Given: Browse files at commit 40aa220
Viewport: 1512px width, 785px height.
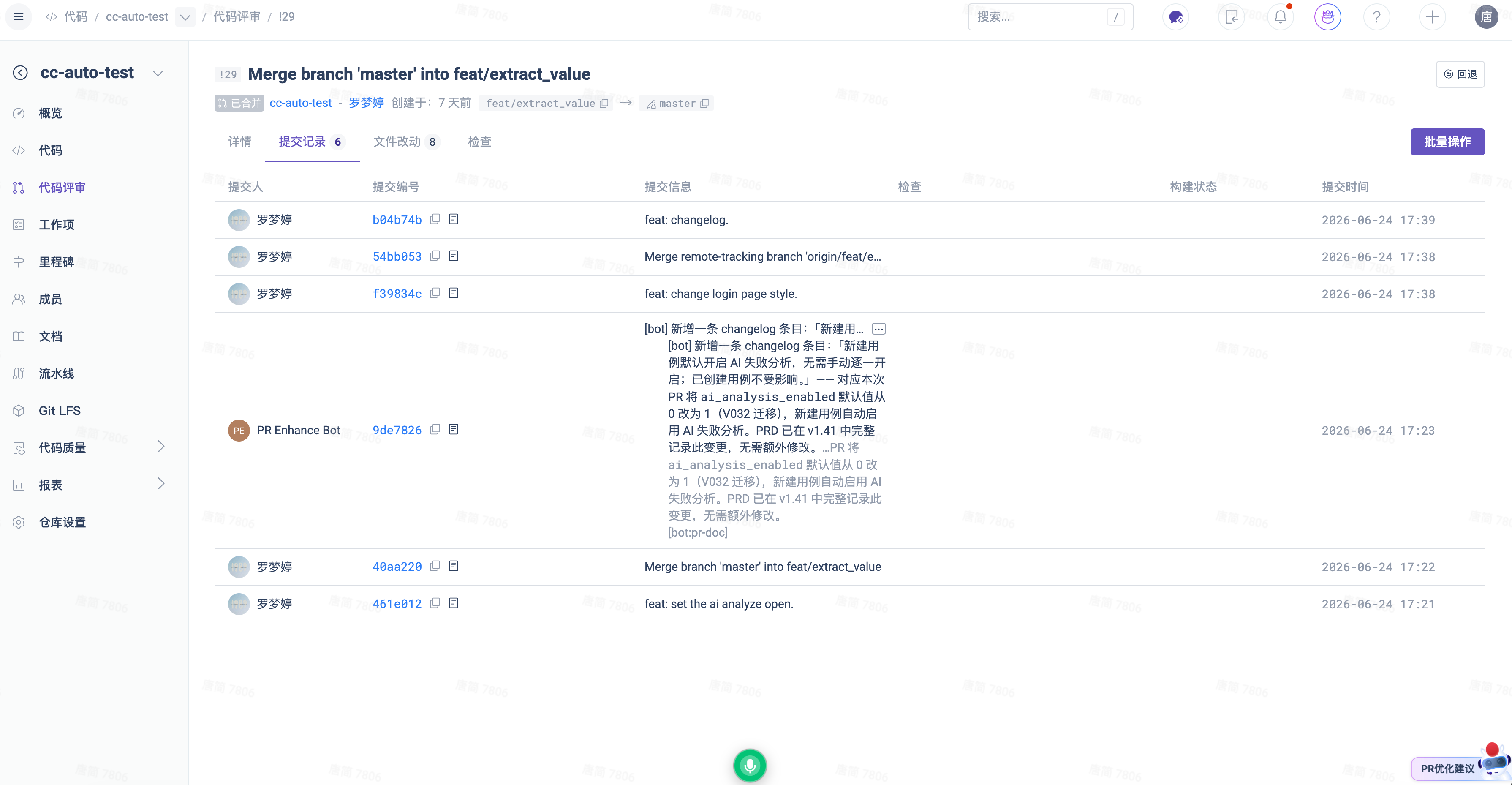Looking at the screenshot, I should click(454, 566).
